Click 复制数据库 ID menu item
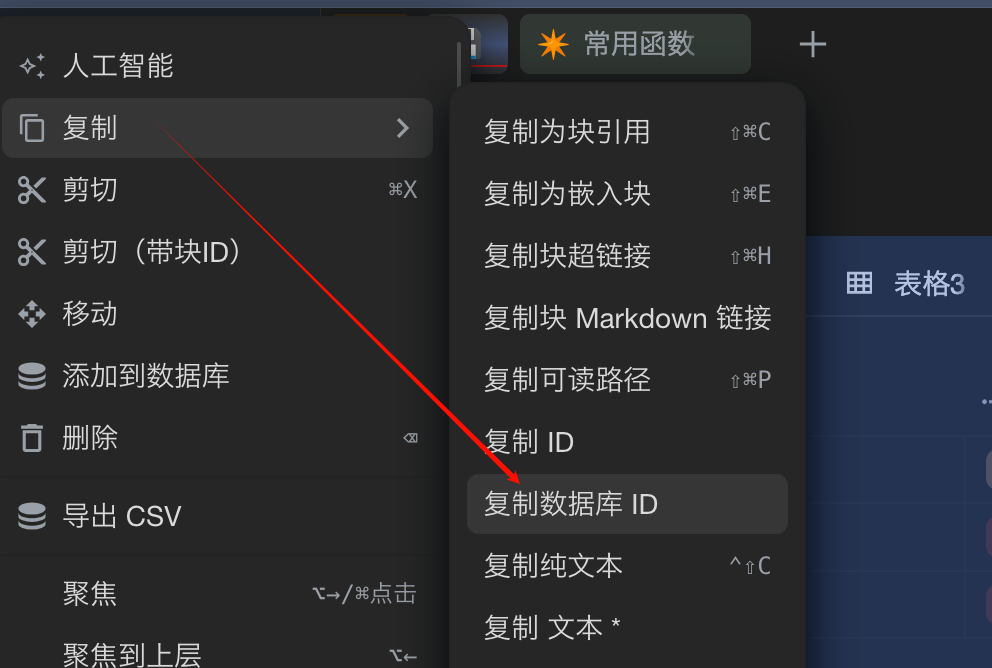 tap(627, 504)
